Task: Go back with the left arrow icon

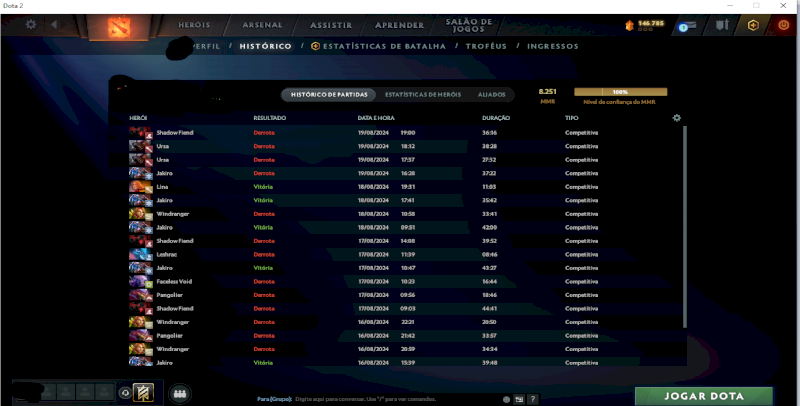Action: 54,24
